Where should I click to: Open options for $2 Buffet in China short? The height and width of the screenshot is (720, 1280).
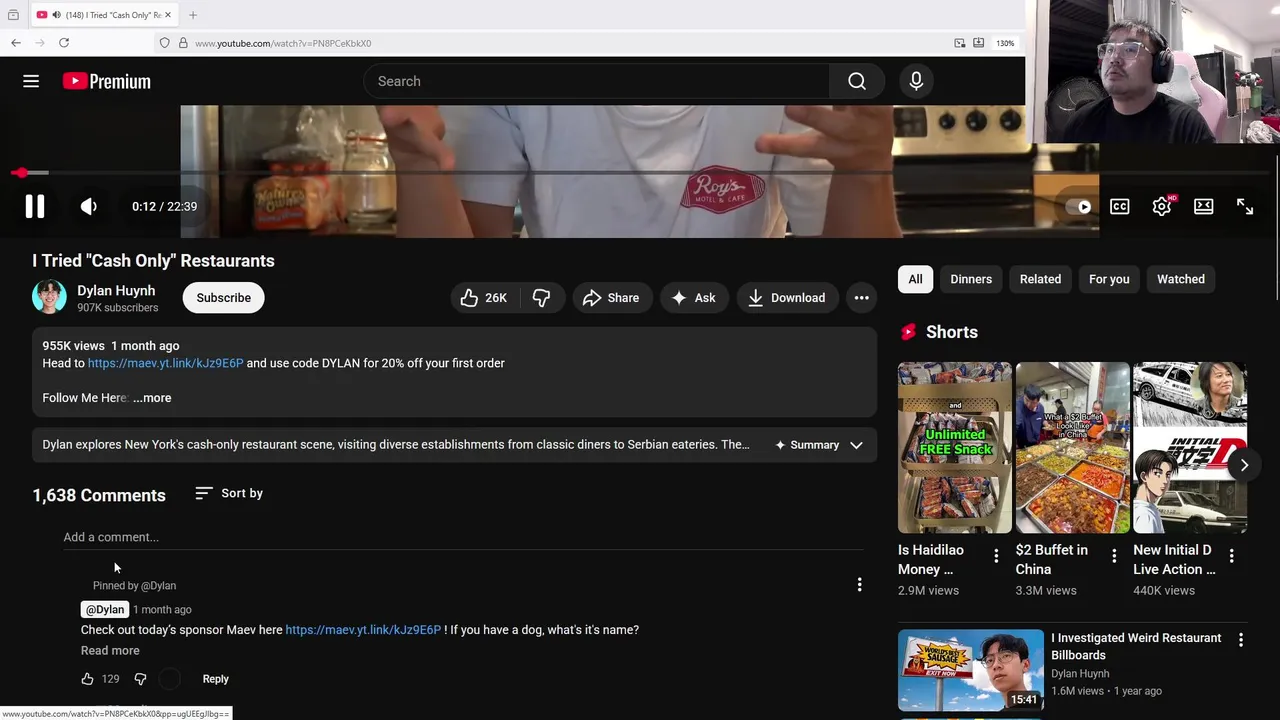(x=1114, y=556)
